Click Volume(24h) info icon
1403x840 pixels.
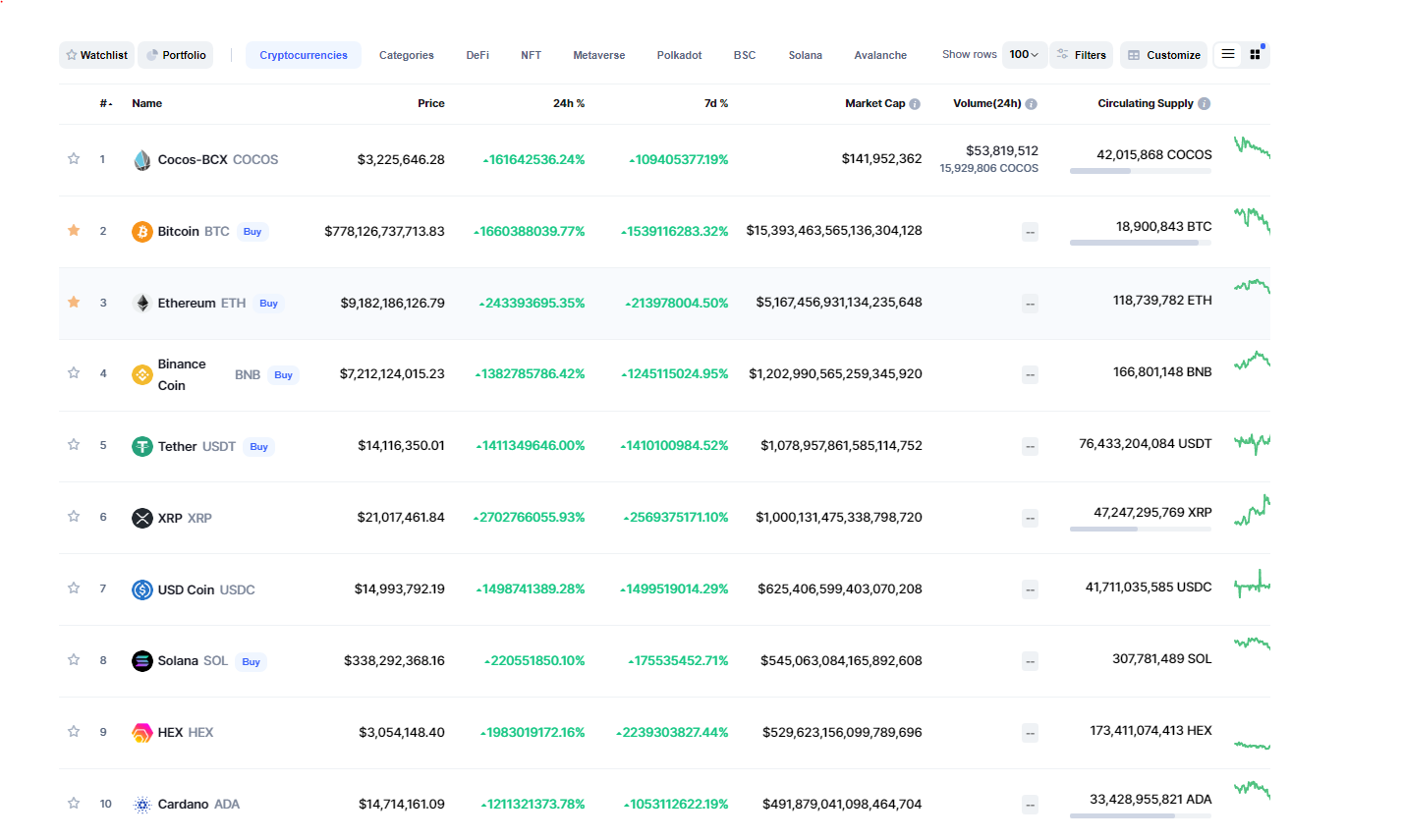1031,104
